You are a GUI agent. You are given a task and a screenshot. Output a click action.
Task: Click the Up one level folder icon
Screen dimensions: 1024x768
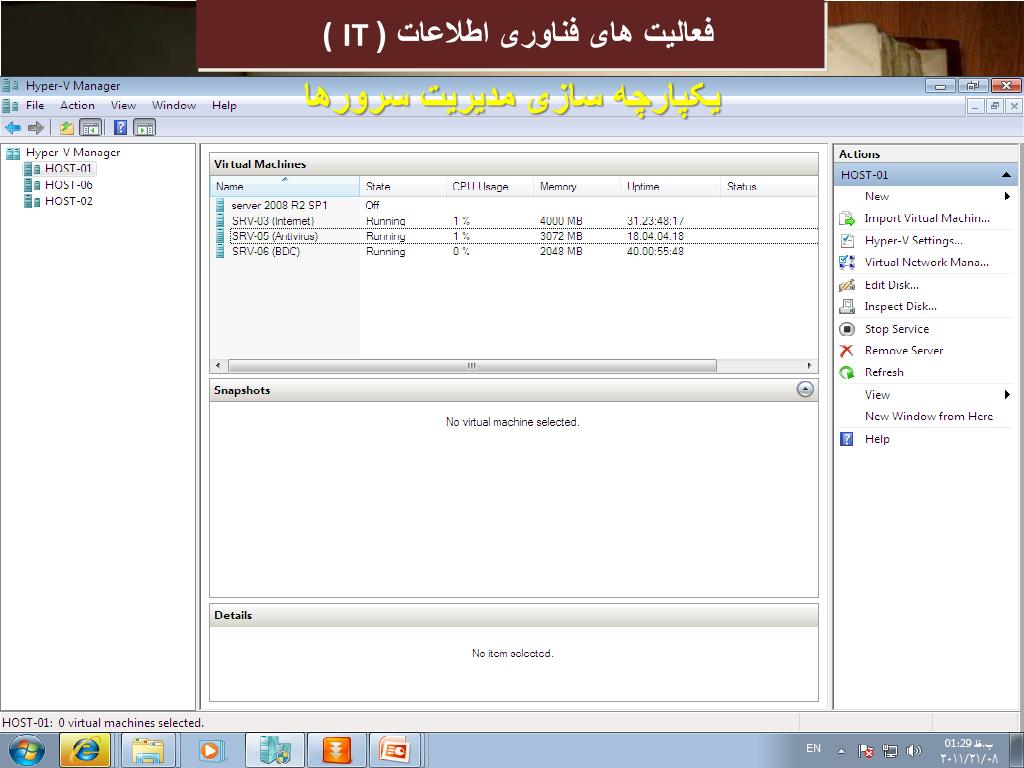point(67,127)
